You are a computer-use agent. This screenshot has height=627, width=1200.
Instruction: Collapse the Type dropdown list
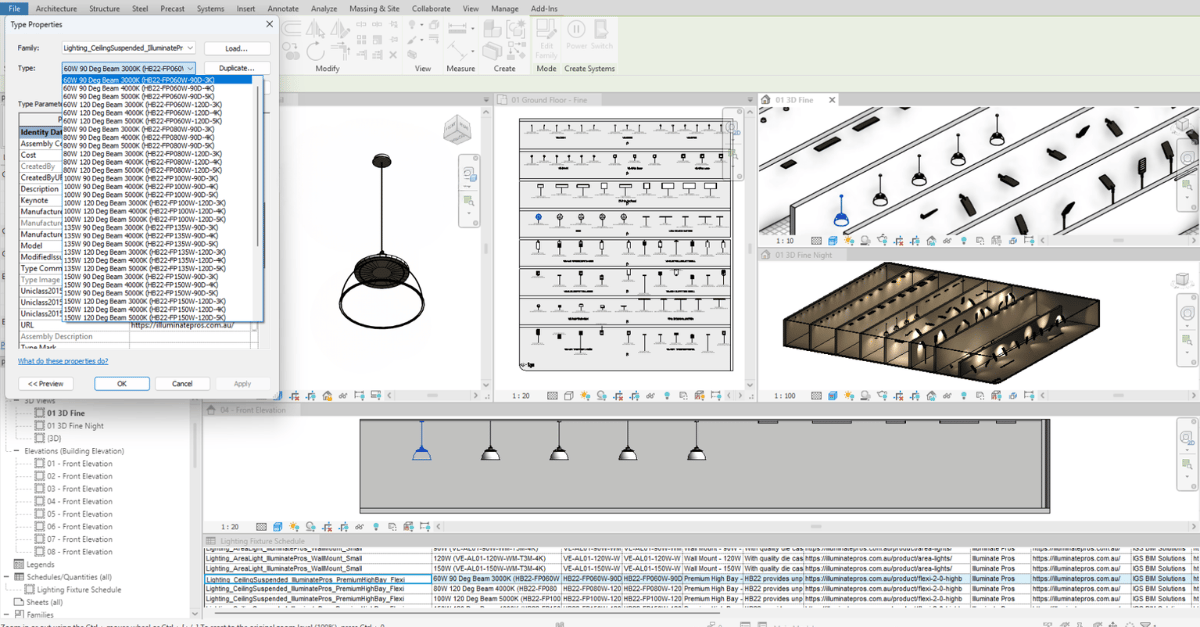190,68
